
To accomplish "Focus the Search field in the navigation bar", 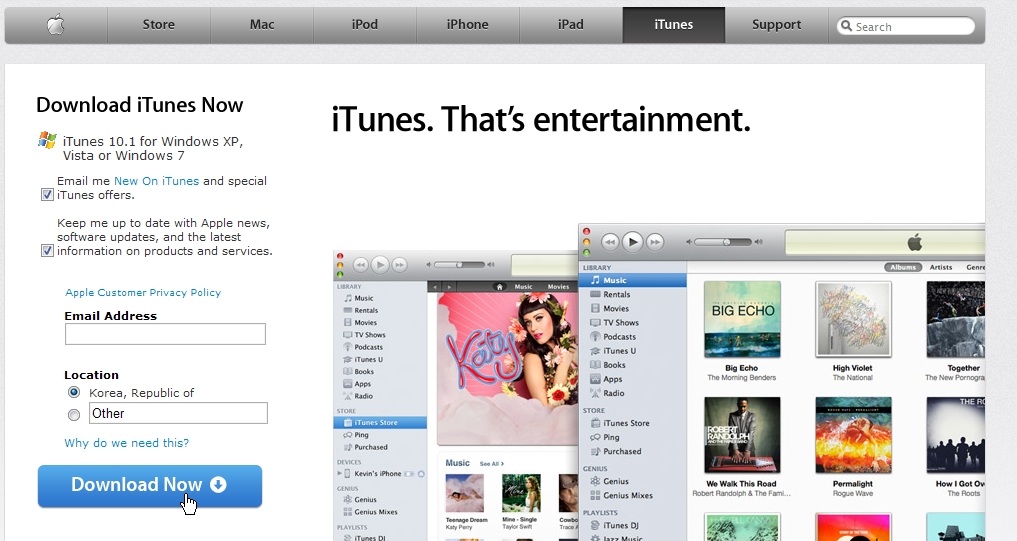I will point(907,26).
